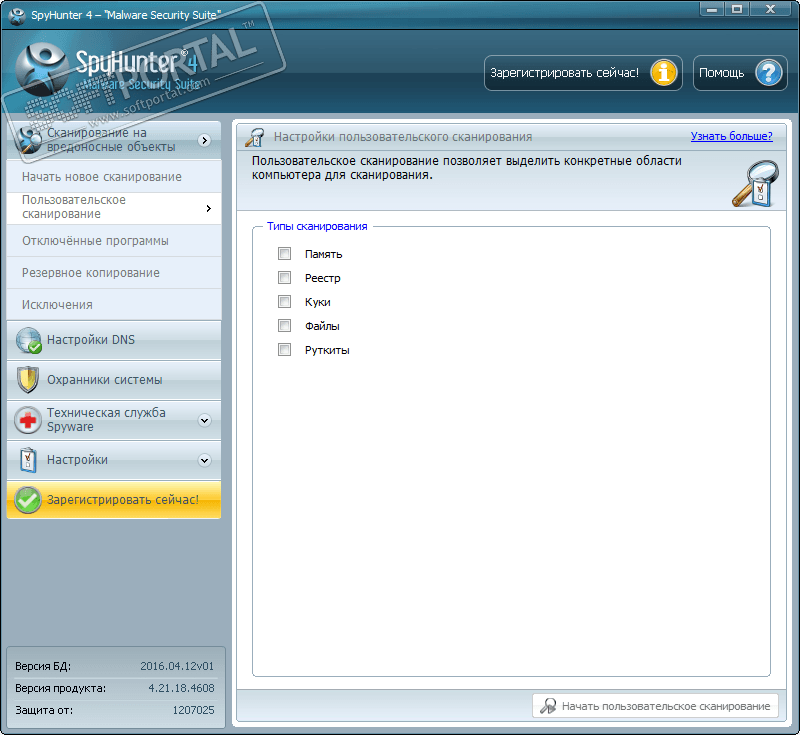Image resolution: width=800 pixels, height=735 pixels.
Task: Click the custom scan settings header icon
Action: click(x=255, y=137)
